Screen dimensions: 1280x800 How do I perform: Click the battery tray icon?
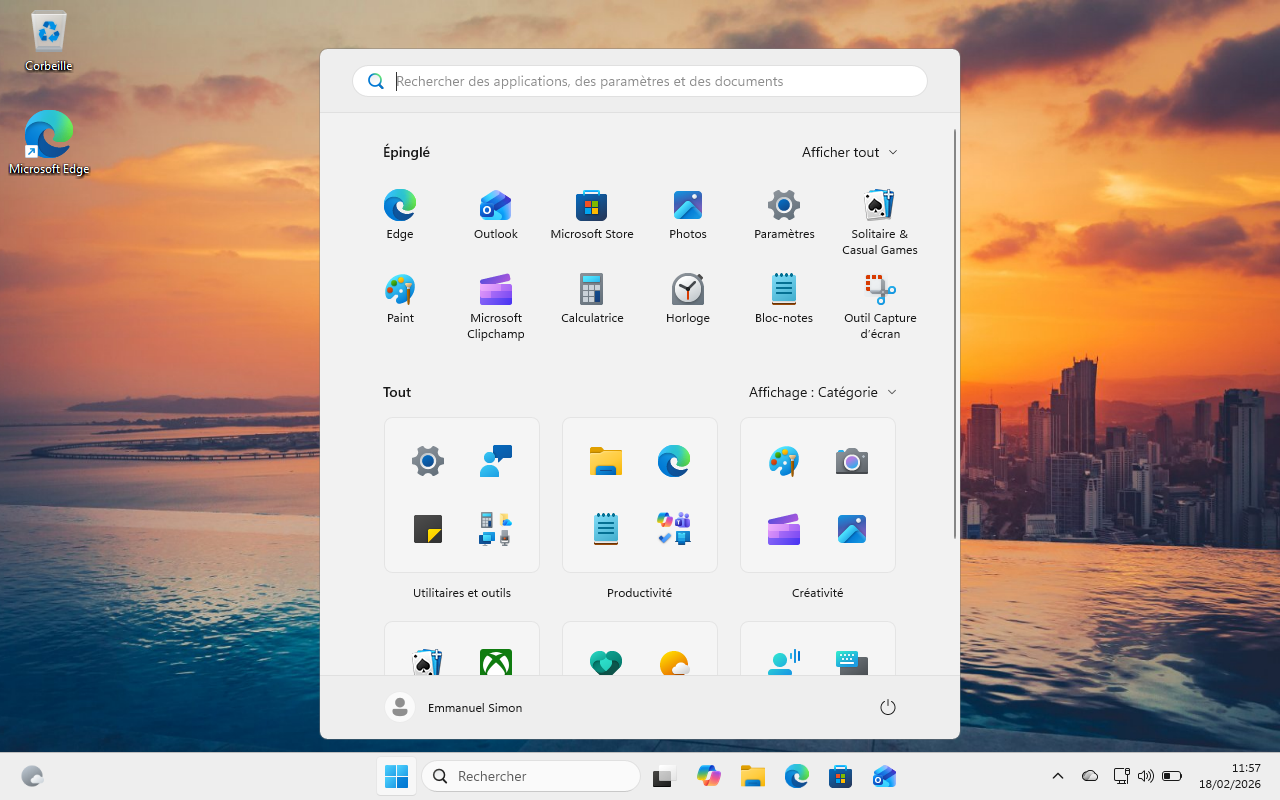[x=1172, y=776]
